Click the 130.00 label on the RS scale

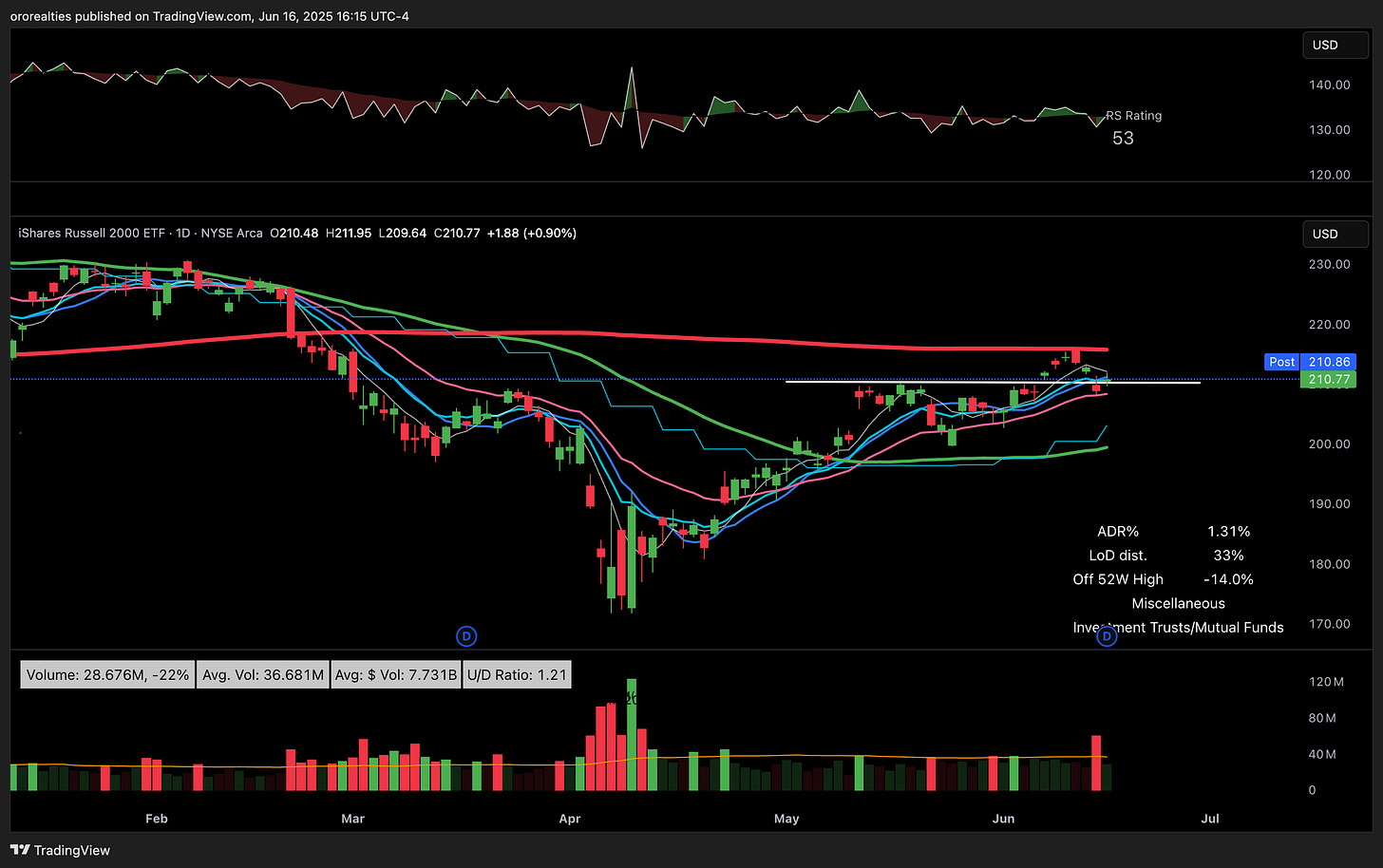[1329, 129]
